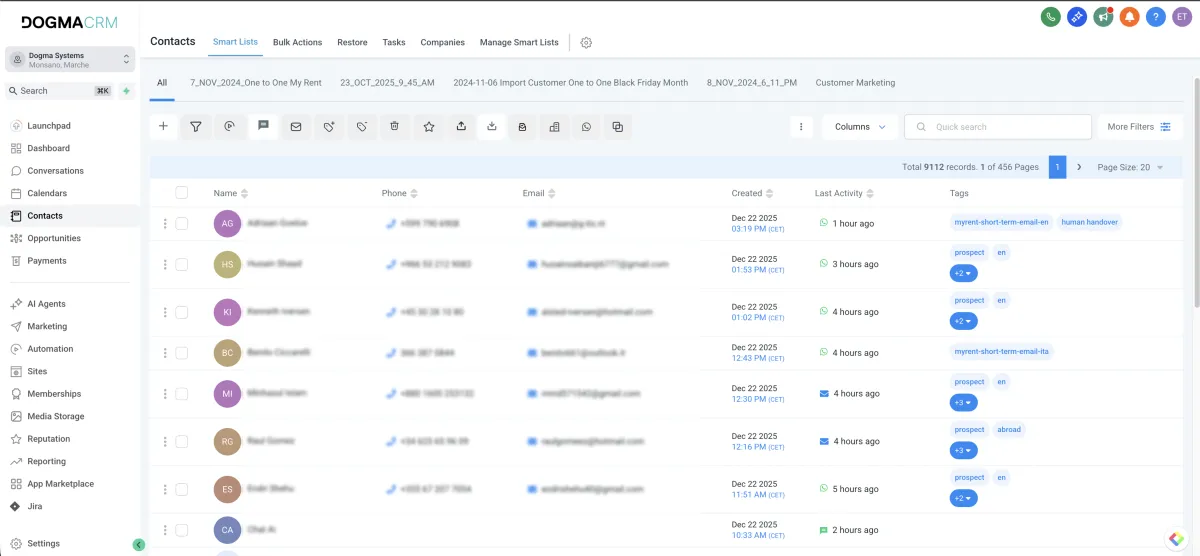Open the green phone dialer icon
Viewport: 1200px width, 556px height.
click(x=1050, y=16)
